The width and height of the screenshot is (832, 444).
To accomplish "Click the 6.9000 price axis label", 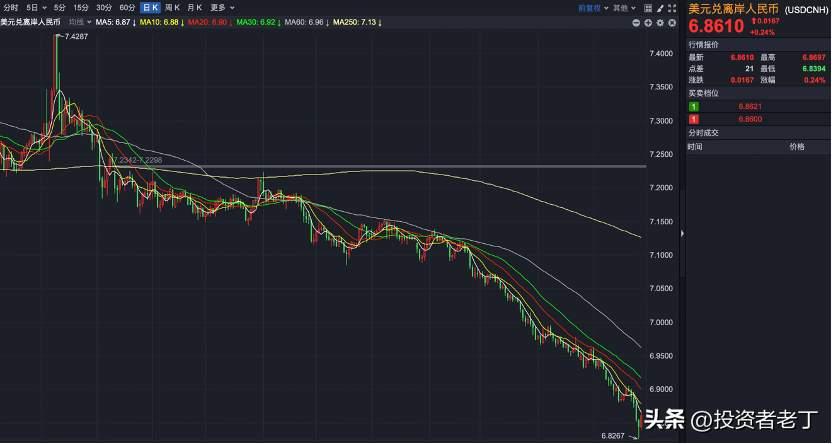I will click(x=660, y=389).
